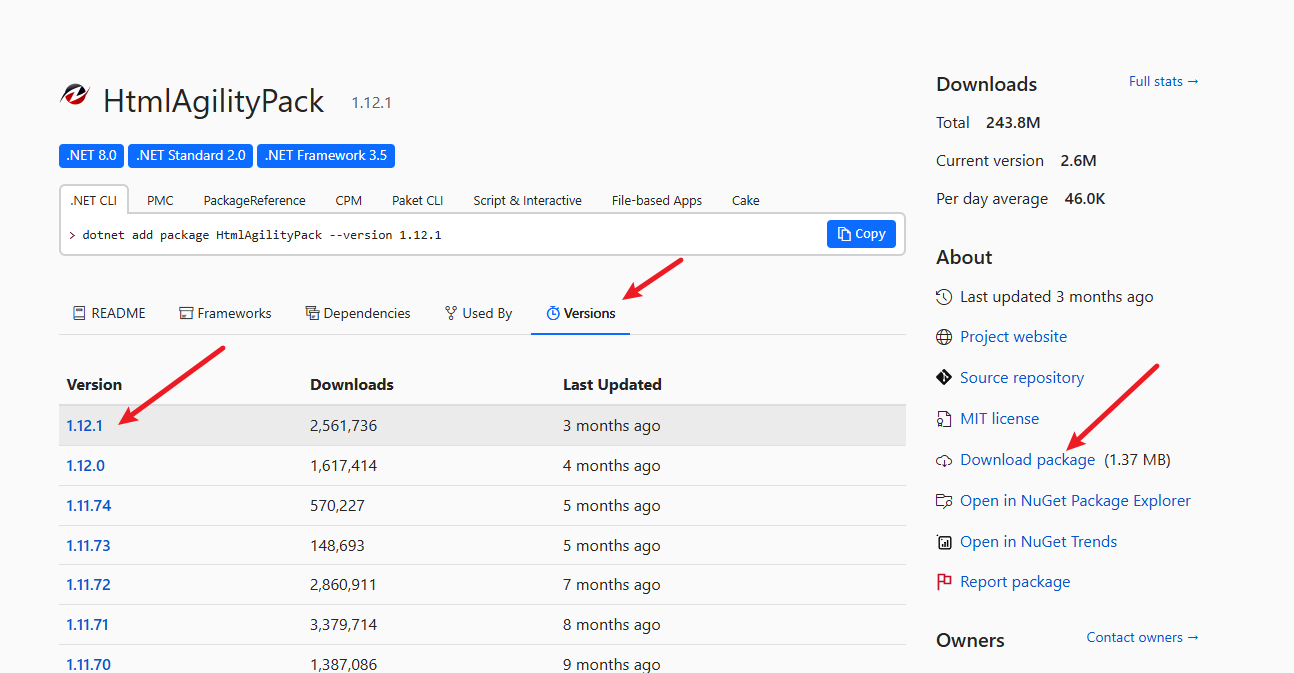Click the Dependencies tab icon

(x=312, y=313)
